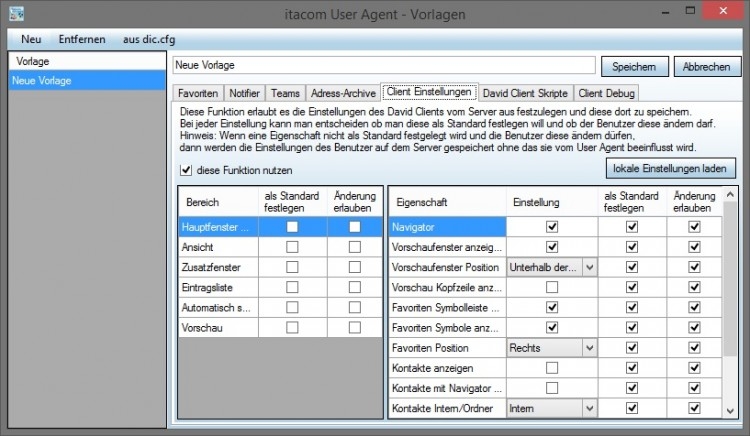Uncheck Änderung erlauben for Navigator
The width and height of the screenshot is (750, 436).
[x=694, y=227]
